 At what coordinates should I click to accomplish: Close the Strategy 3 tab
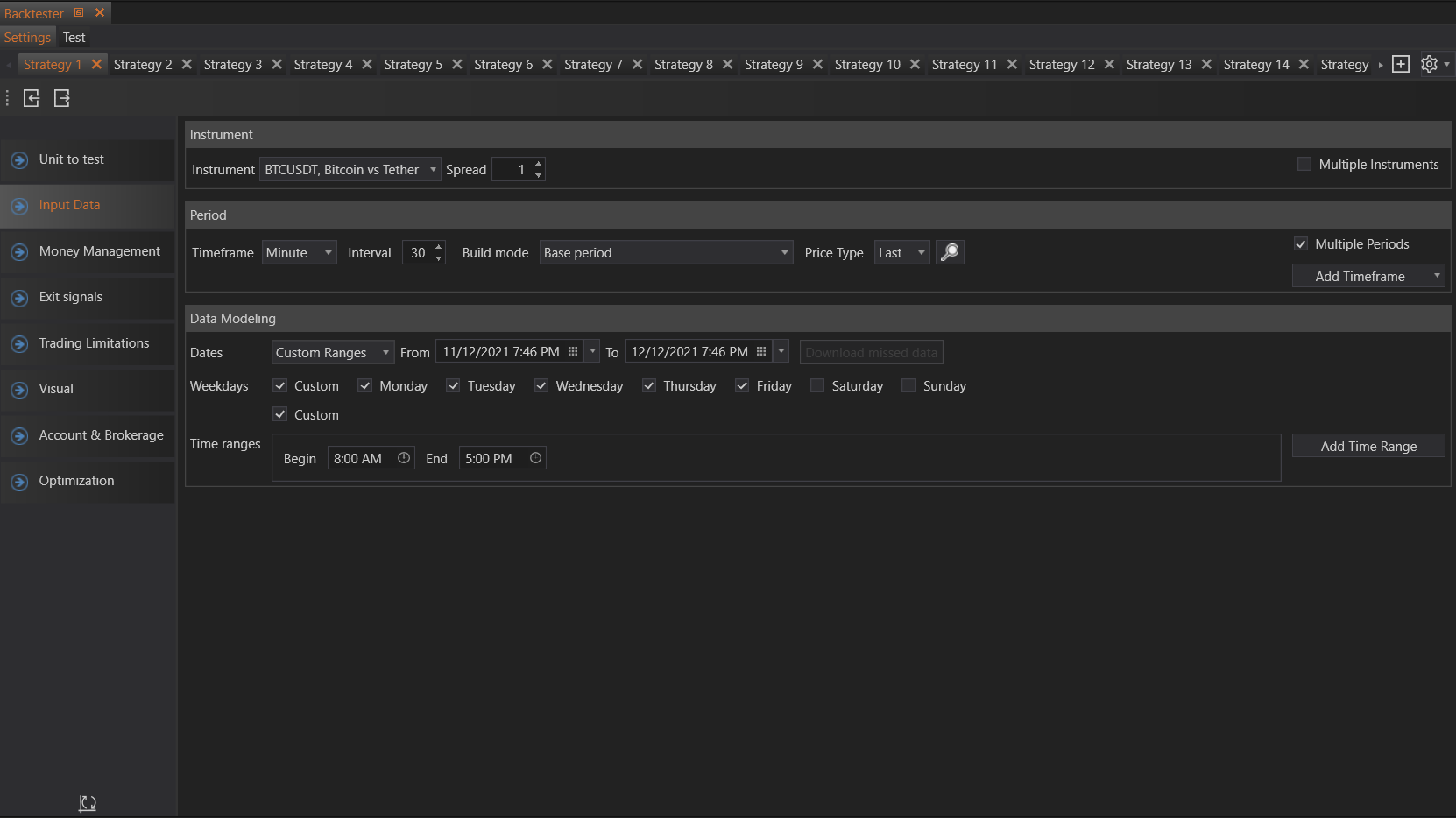277,65
